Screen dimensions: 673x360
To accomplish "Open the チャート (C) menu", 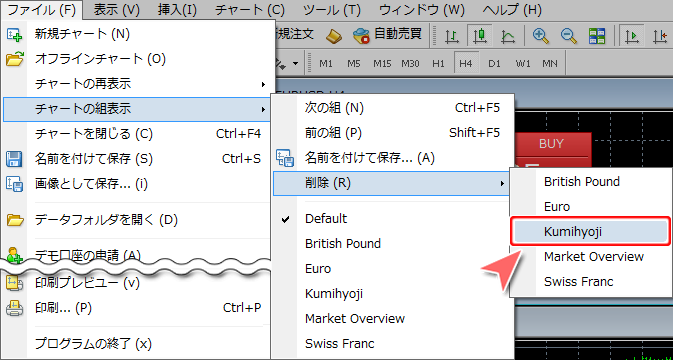I will pyautogui.click(x=250, y=9).
